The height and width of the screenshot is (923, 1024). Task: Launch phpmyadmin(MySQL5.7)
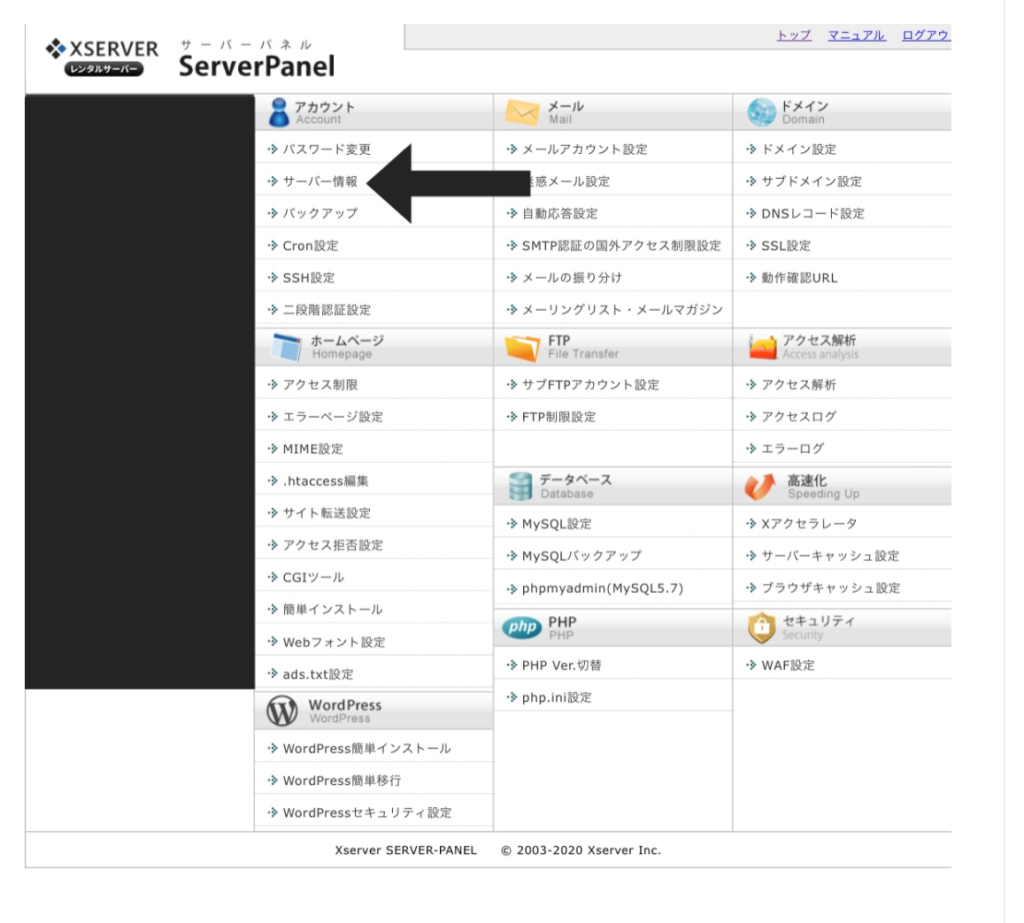pos(602,589)
